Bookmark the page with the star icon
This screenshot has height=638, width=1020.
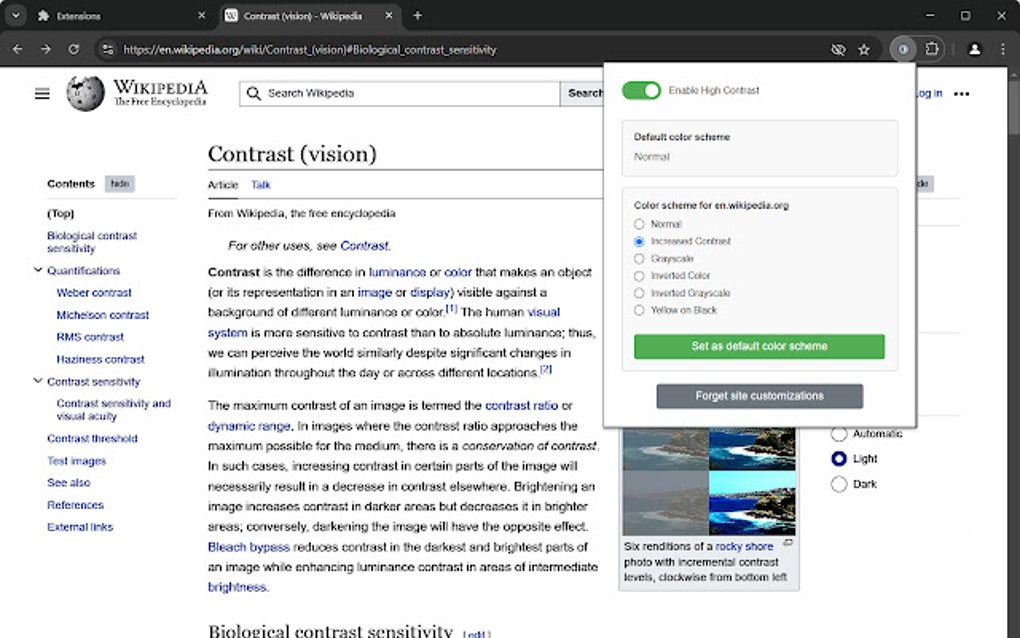pyautogui.click(x=864, y=48)
